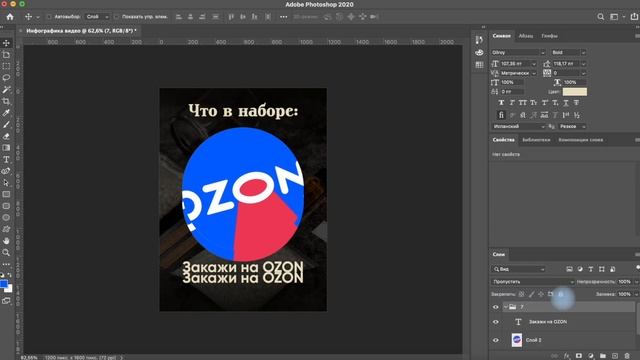640x360 pixels.
Task: Select the Crop tool
Action: pyautogui.click(x=6, y=101)
